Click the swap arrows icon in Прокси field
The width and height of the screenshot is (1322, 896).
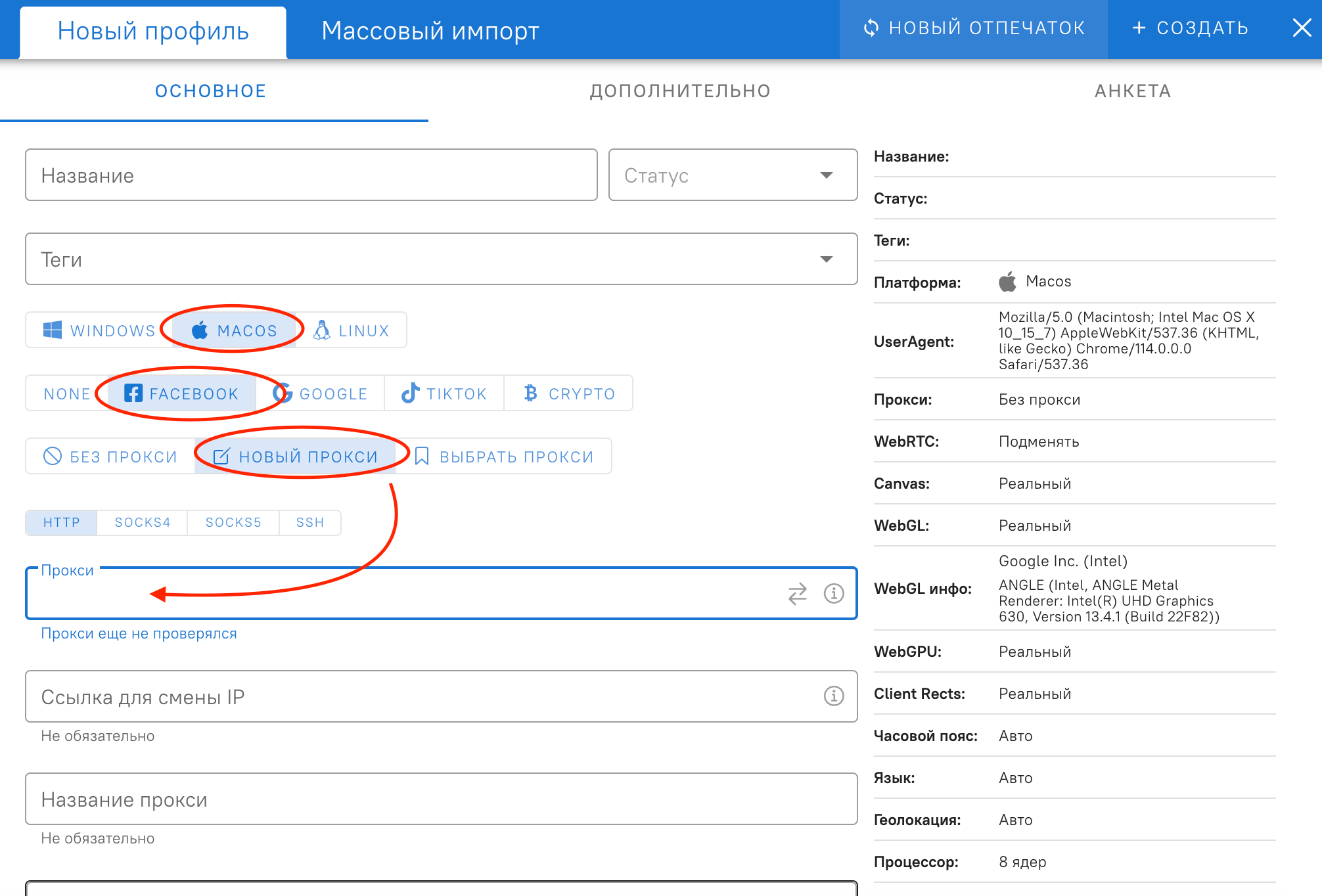797,593
